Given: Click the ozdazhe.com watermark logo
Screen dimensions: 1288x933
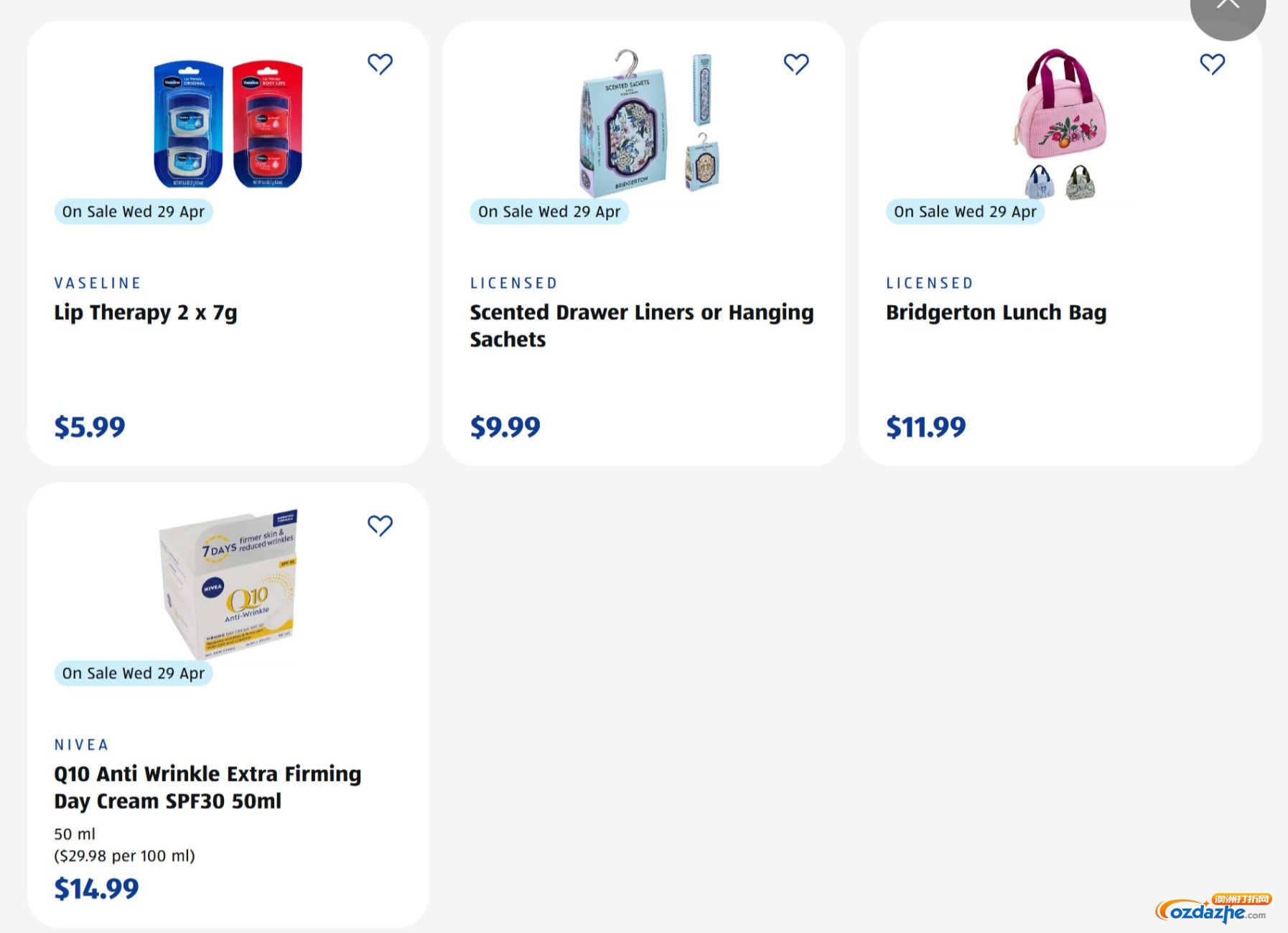Looking at the screenshot, I should click(1213, 910).
